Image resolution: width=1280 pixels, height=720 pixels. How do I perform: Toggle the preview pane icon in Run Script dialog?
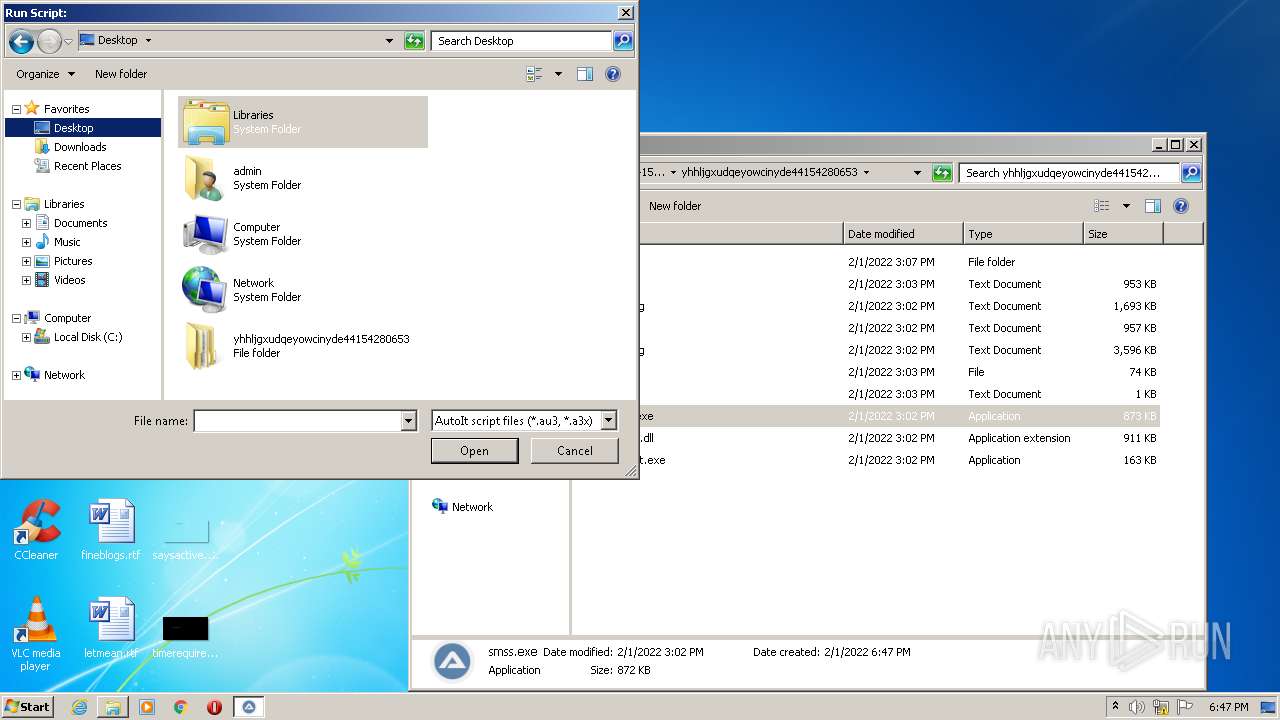click(x=585, y=74)
